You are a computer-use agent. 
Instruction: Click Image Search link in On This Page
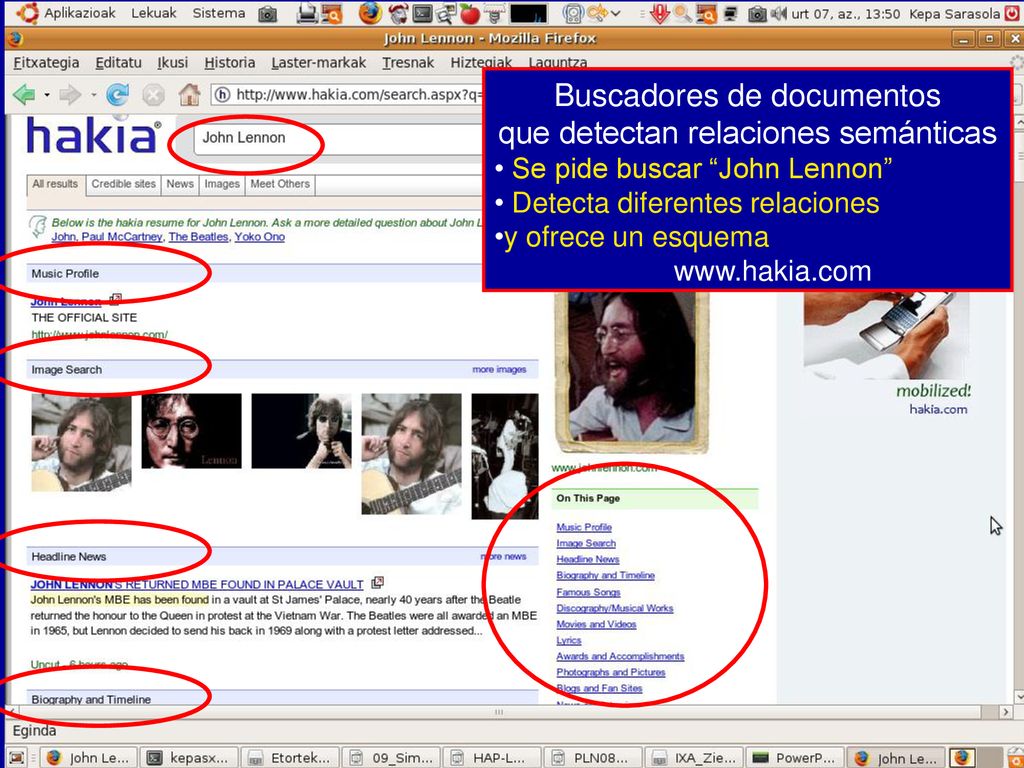[x=586, y=543]
